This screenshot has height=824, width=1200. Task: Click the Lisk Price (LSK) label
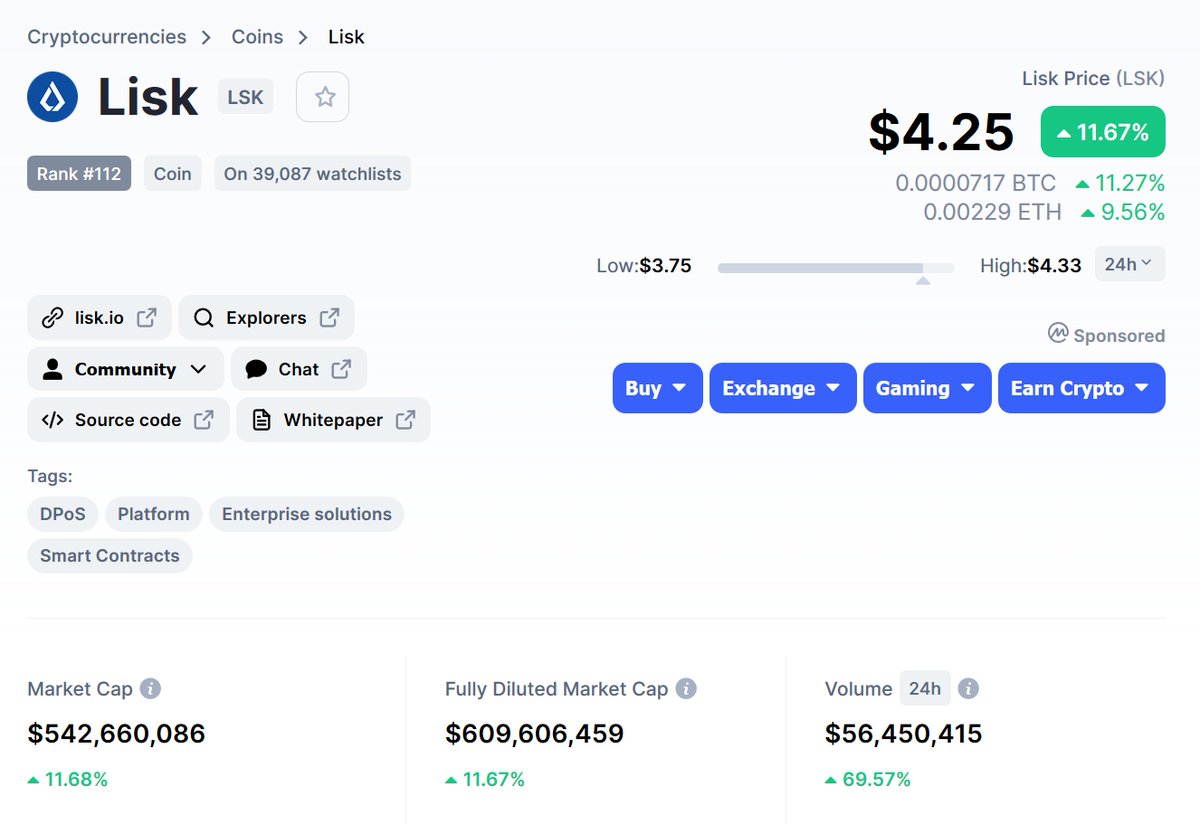click(x=1093, y=78)
